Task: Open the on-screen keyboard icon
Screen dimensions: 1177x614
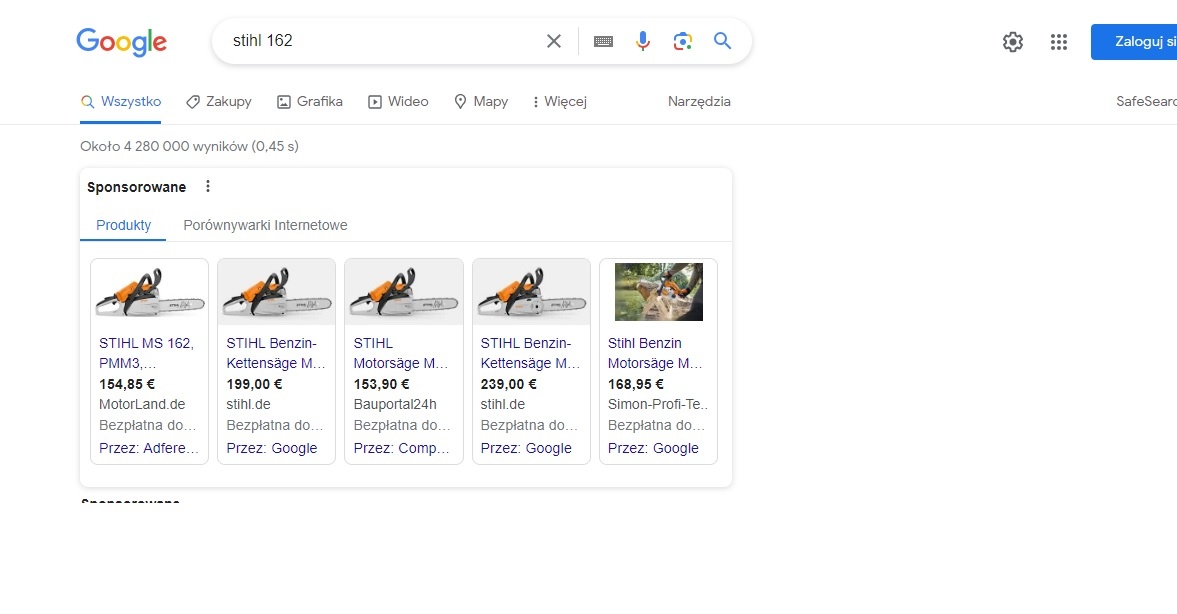Action: coord(604,41)
